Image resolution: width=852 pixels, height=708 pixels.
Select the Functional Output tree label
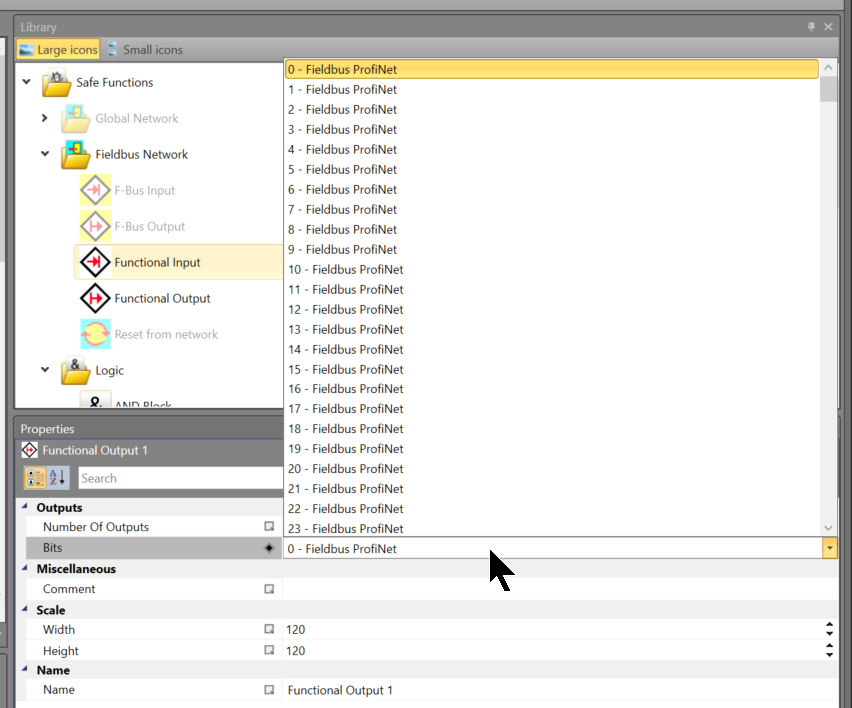click(x=162, y=298)
